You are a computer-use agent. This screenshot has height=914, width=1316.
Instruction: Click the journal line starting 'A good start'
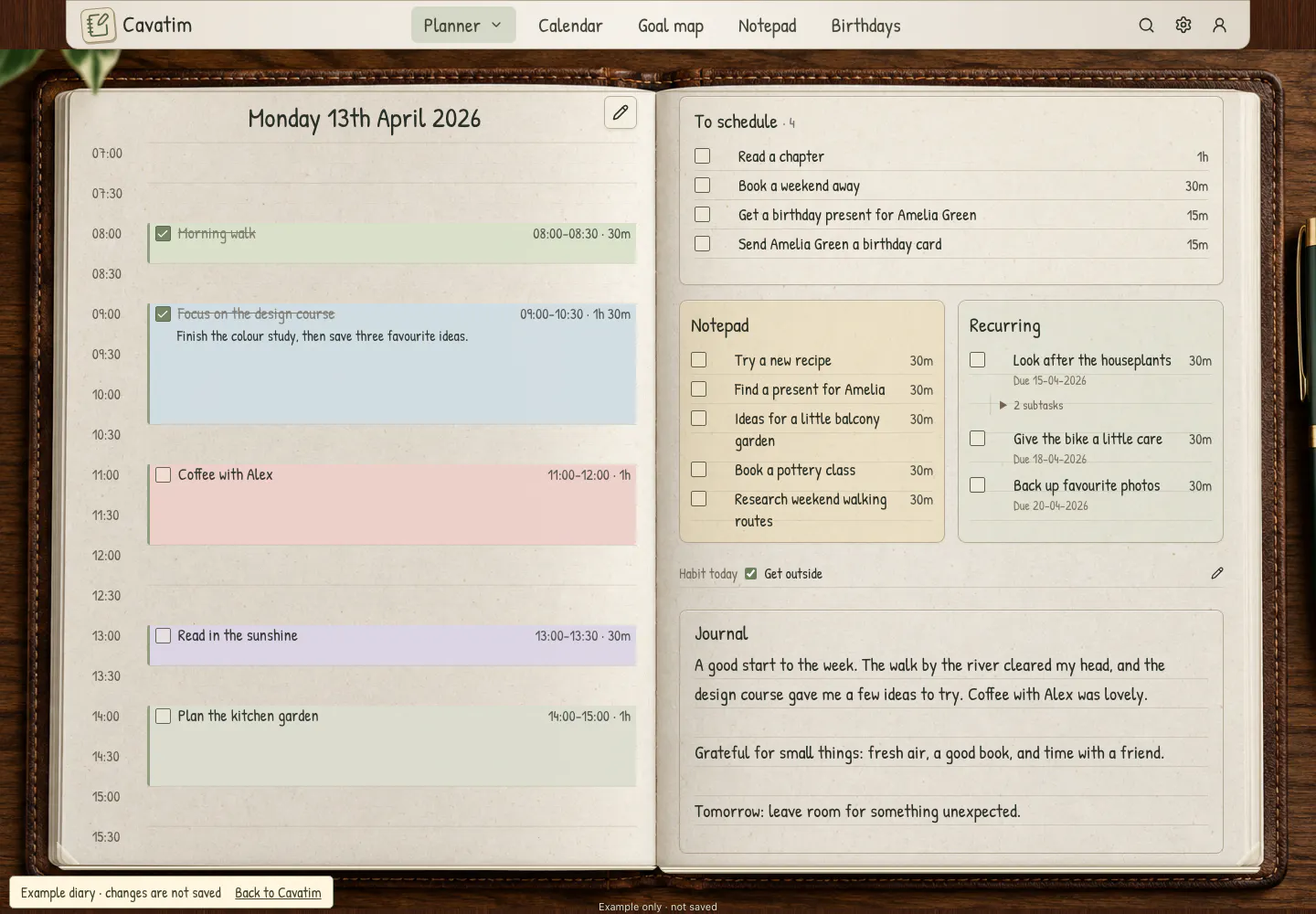[929, 665]
